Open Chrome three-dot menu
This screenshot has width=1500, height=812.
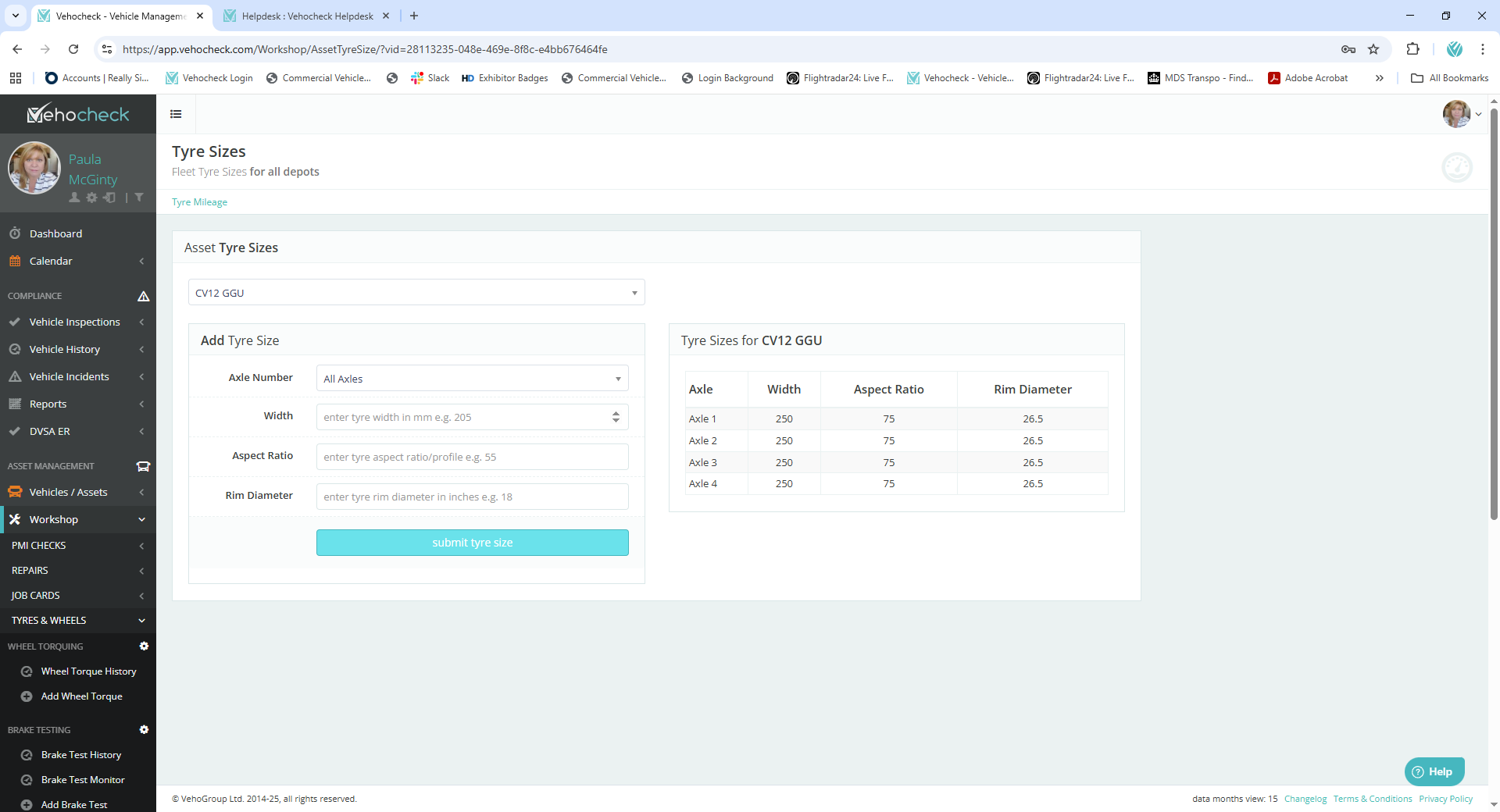(1482, 49)
